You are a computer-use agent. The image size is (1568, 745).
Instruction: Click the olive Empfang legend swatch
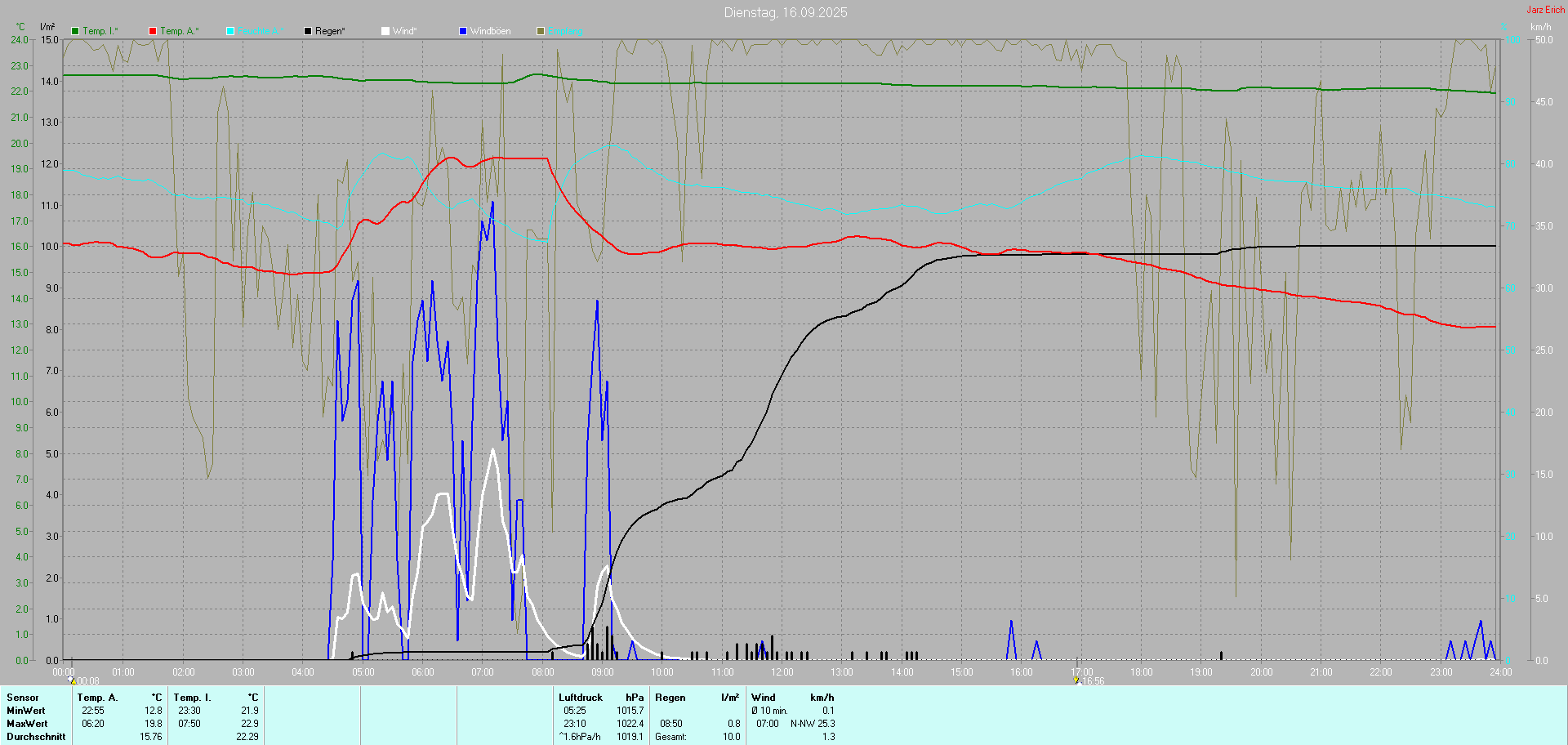click(541, 31)
